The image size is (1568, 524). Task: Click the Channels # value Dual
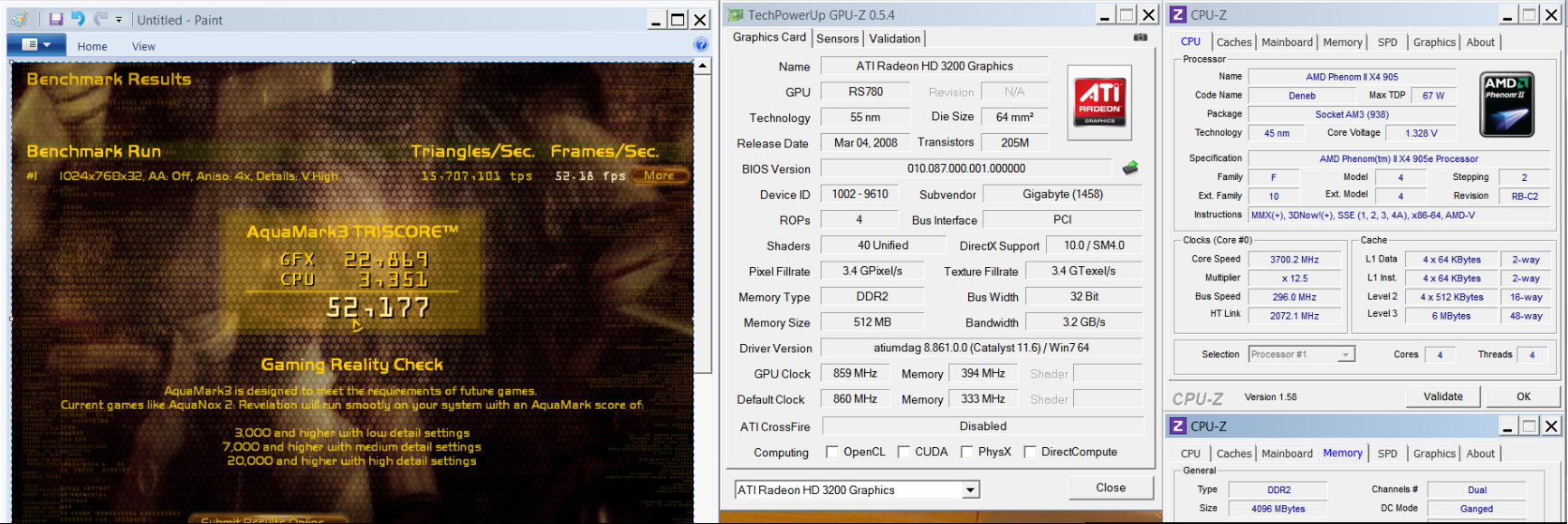point(1477,490)
